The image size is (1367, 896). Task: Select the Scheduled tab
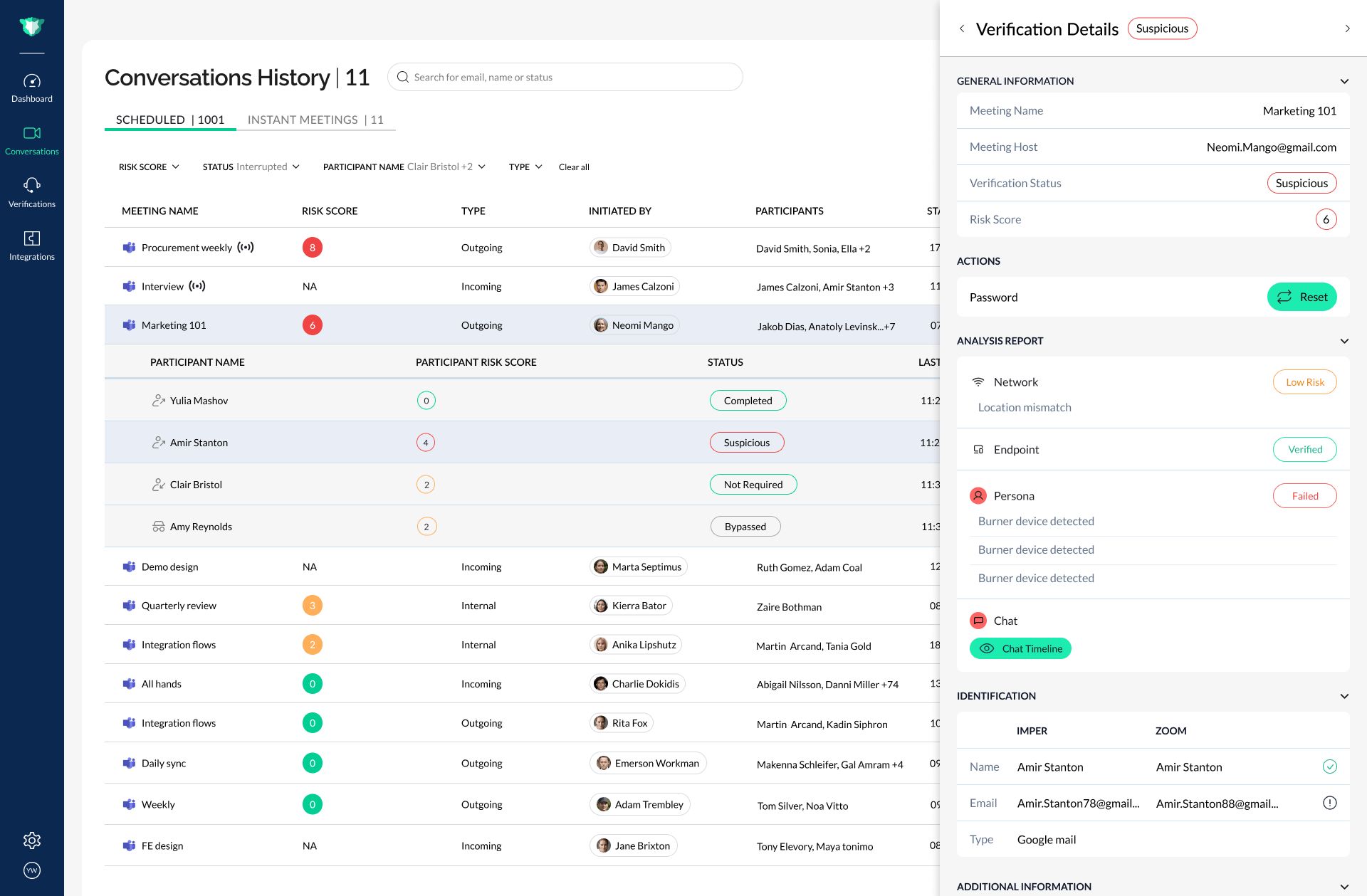(x=170, y=120)
